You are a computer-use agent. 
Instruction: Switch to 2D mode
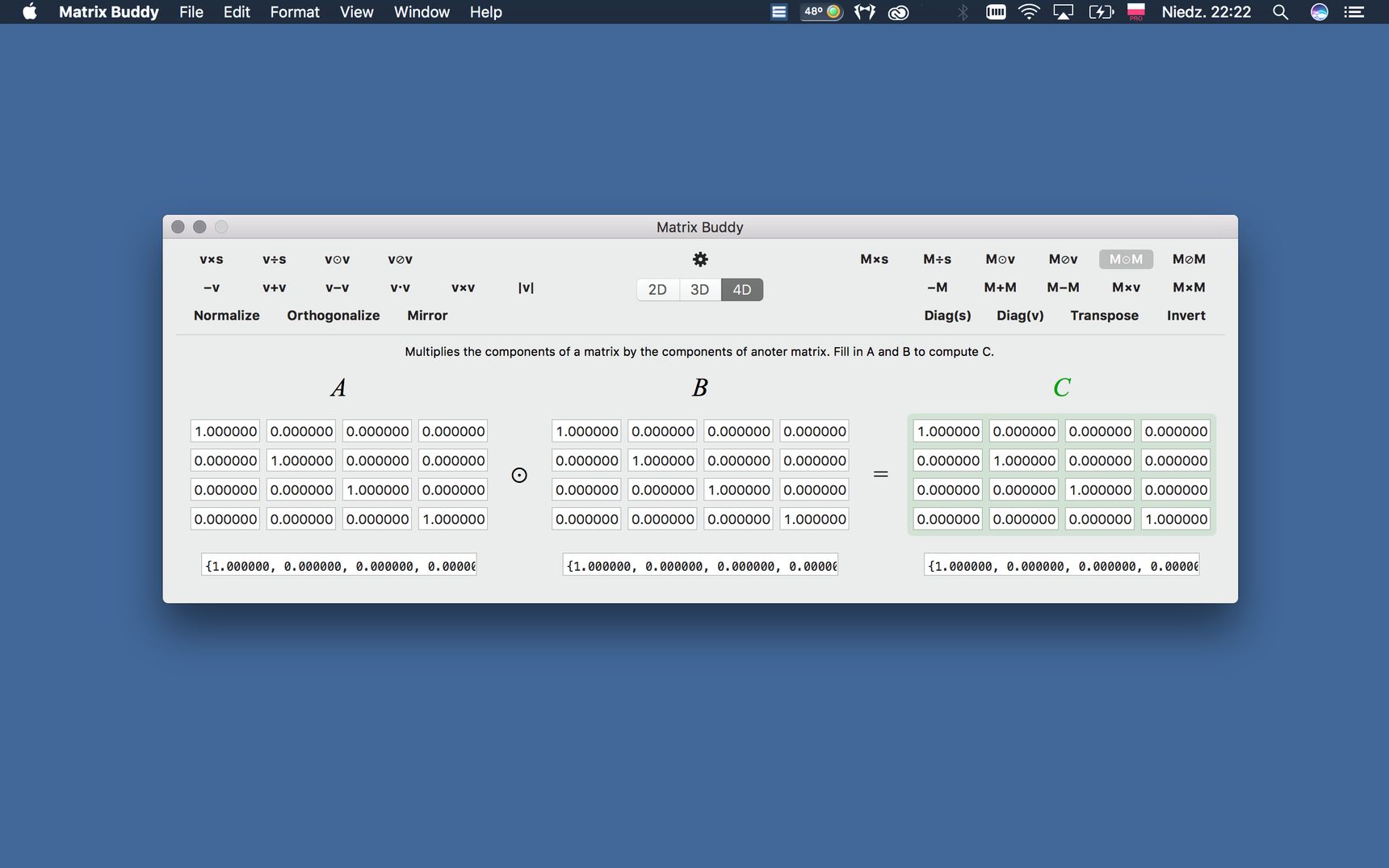pyautogui.click(x=657, y=289)
